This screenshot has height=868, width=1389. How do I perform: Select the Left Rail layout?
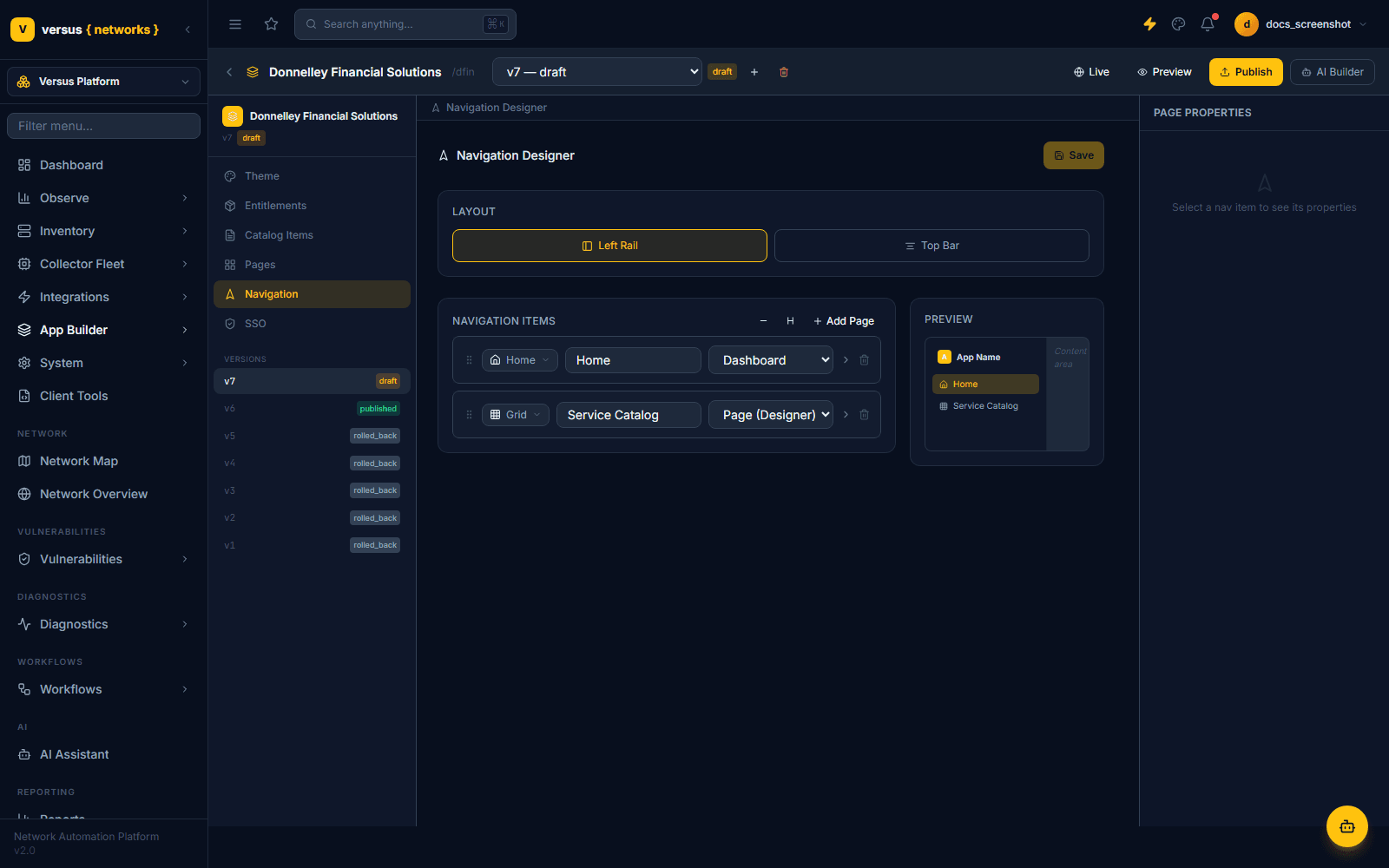tap(609, 246)
